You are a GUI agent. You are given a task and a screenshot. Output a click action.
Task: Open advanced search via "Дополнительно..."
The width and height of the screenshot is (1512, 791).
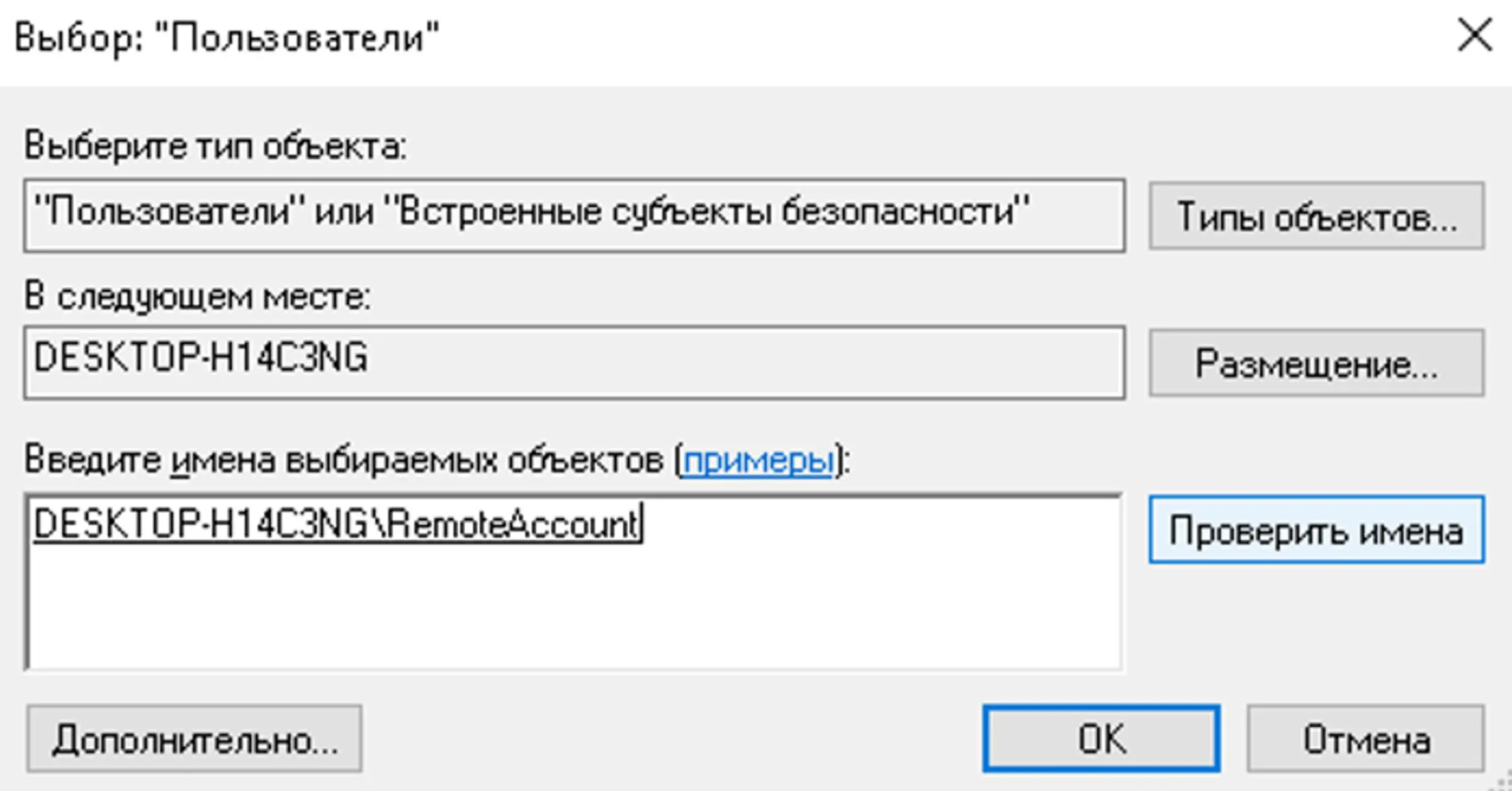pos(195,739)
